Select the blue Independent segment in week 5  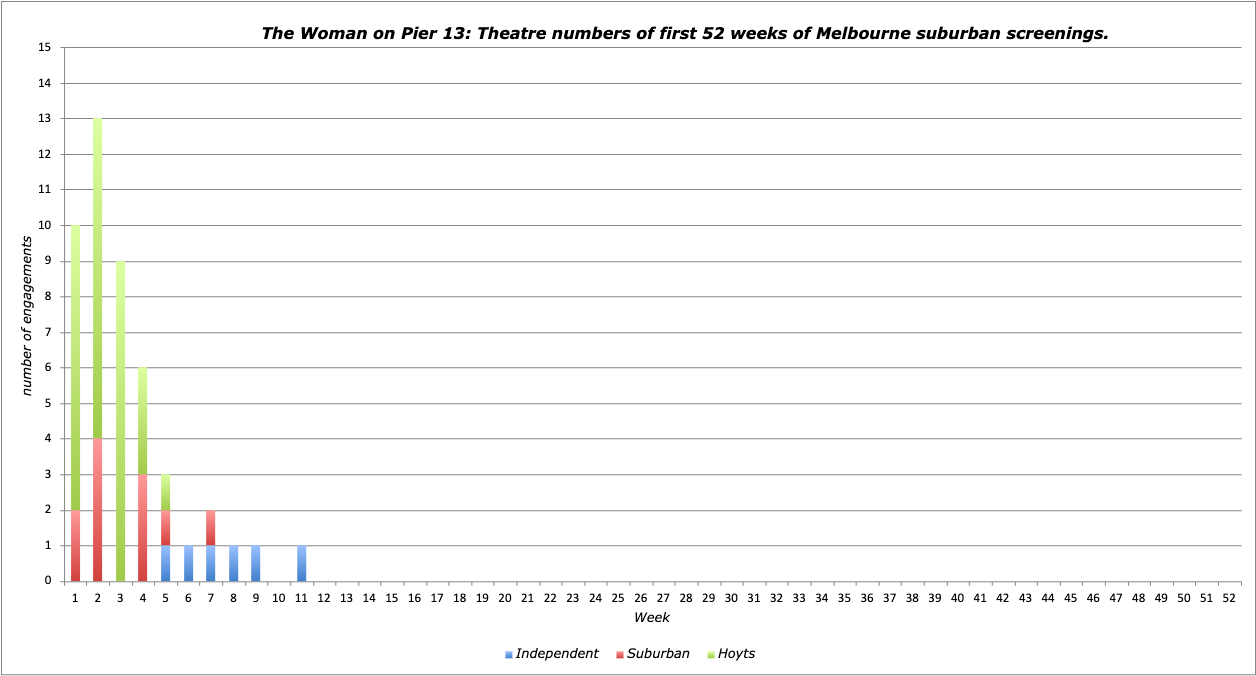point(166,564)
